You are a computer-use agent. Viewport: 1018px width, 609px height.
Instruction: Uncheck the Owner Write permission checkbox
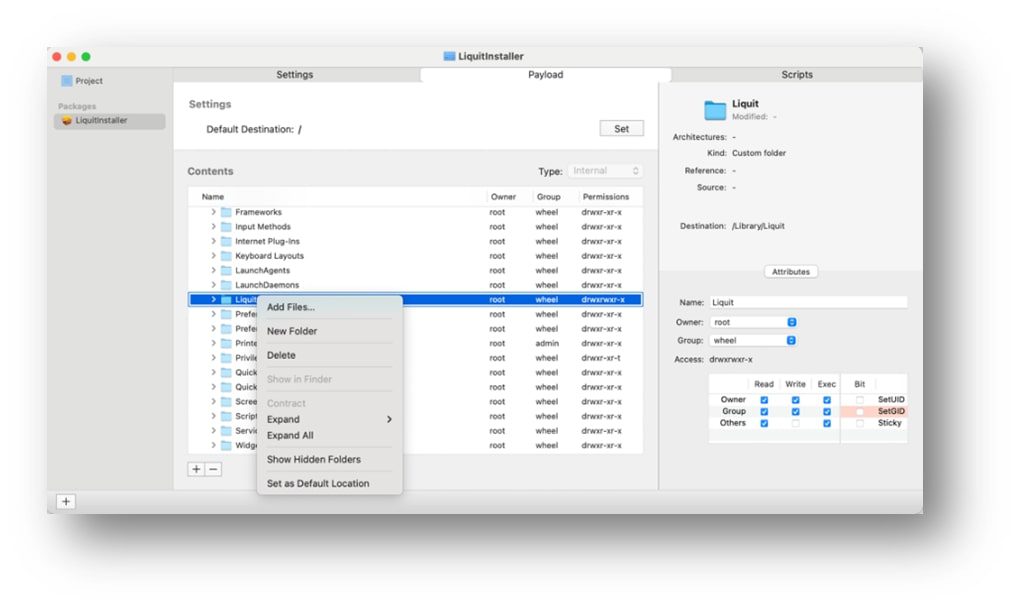[795, 400]
